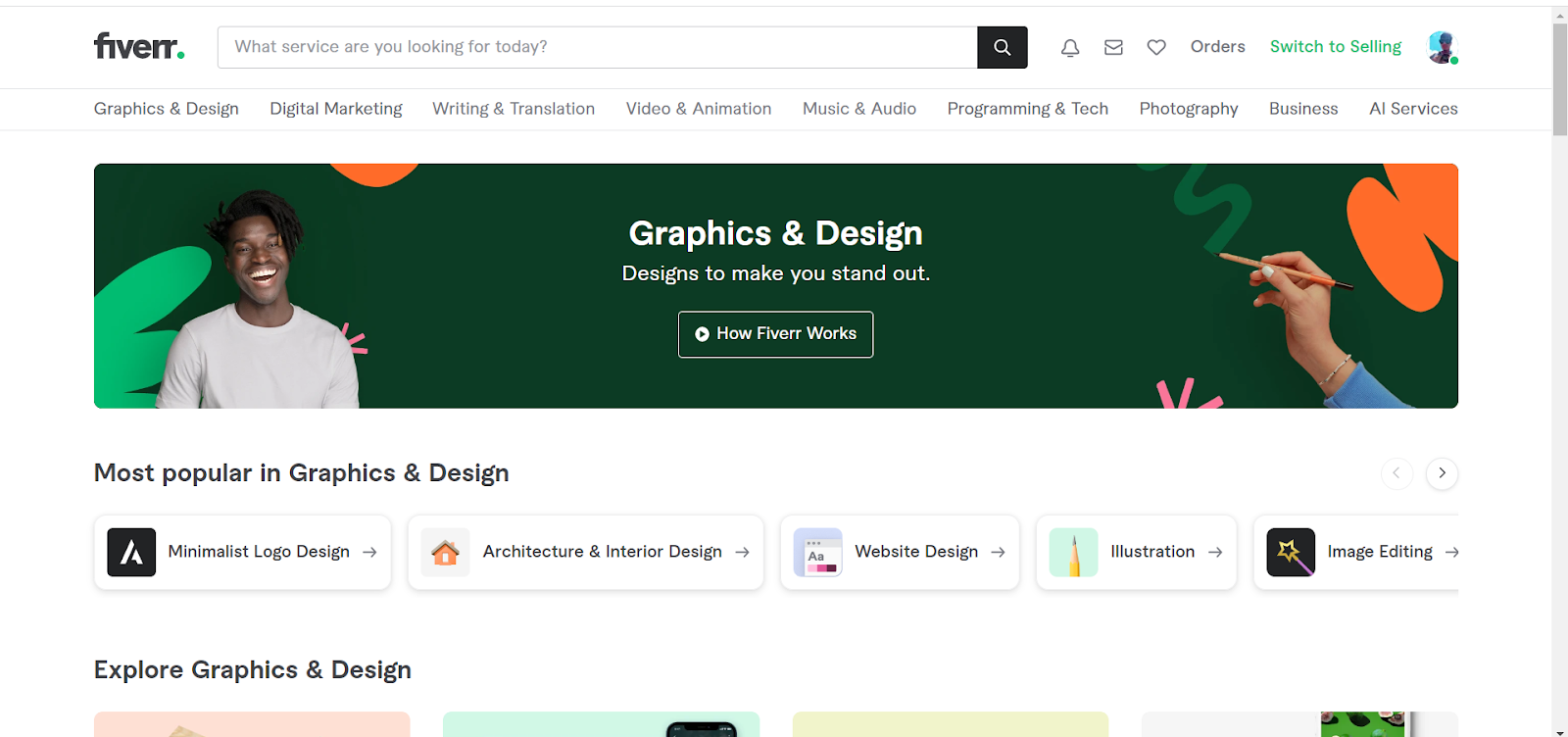Click the Image Editing wand icon

tap(1291, 552)
